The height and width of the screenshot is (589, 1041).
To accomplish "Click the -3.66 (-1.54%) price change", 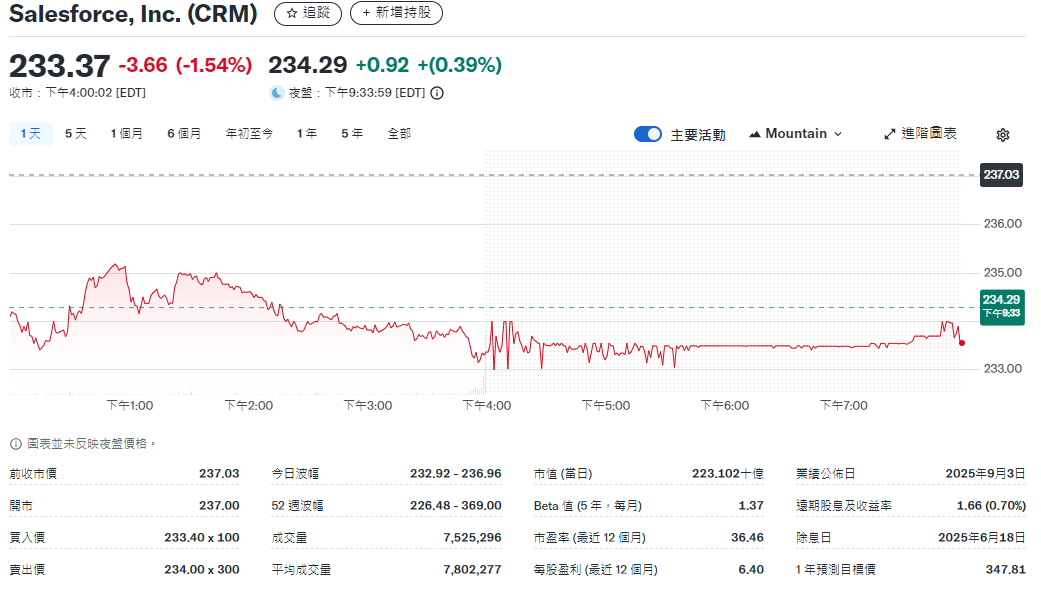I will [x=185, y=65].
